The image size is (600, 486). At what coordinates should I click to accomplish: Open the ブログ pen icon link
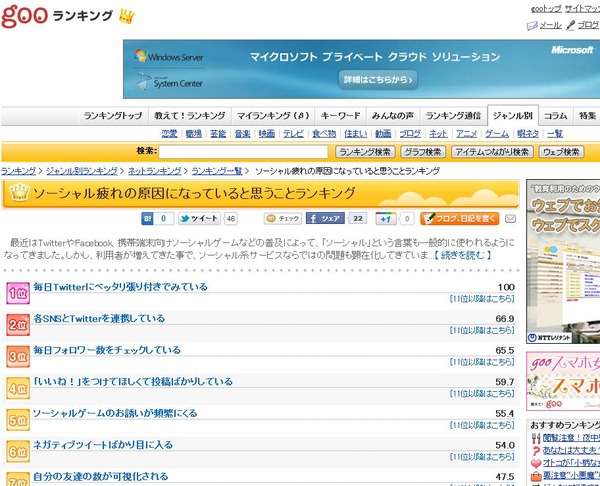[x=582, y=25]
